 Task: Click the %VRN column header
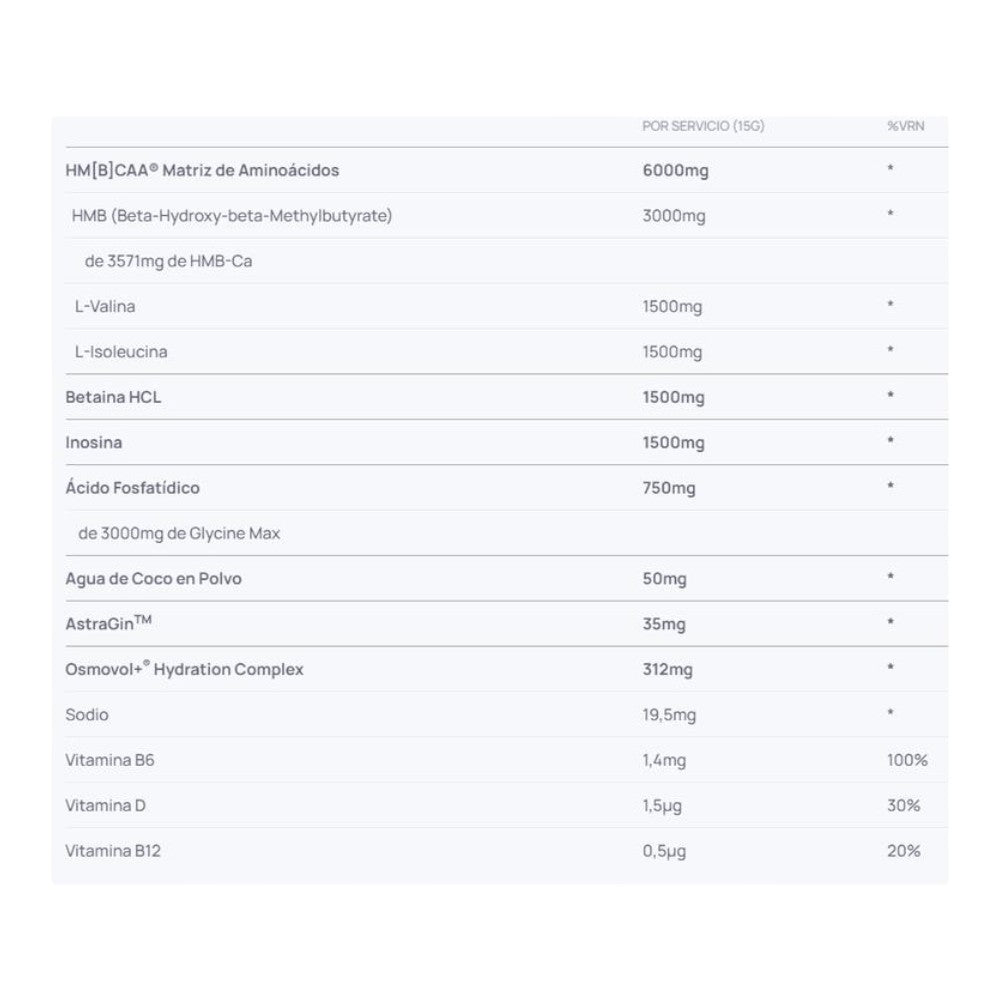pos(905,126)
